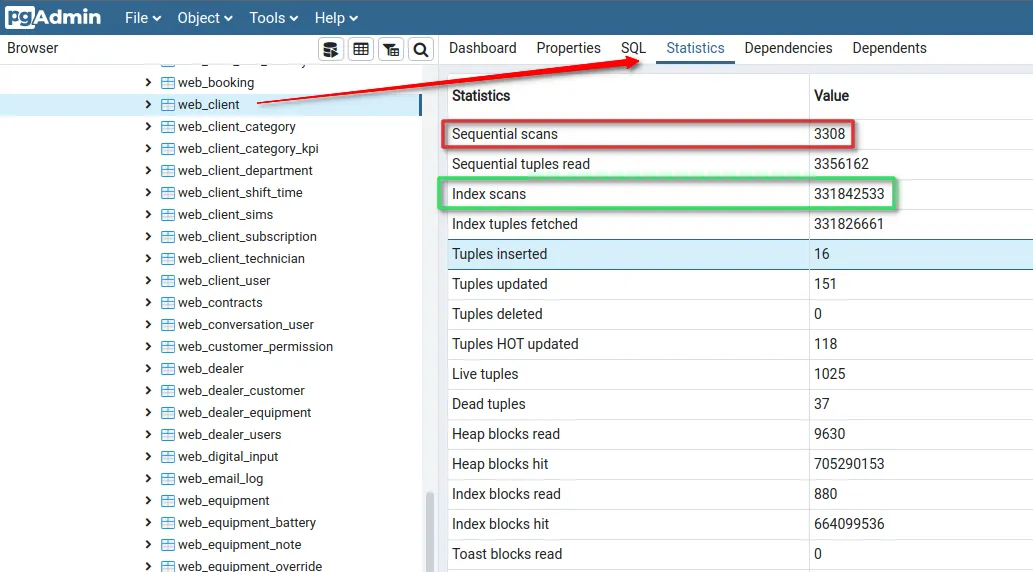Viewport: 1033px width, 572px height.
Task: Click the table icon beside web_customer_permission
Action: point(168,347)
